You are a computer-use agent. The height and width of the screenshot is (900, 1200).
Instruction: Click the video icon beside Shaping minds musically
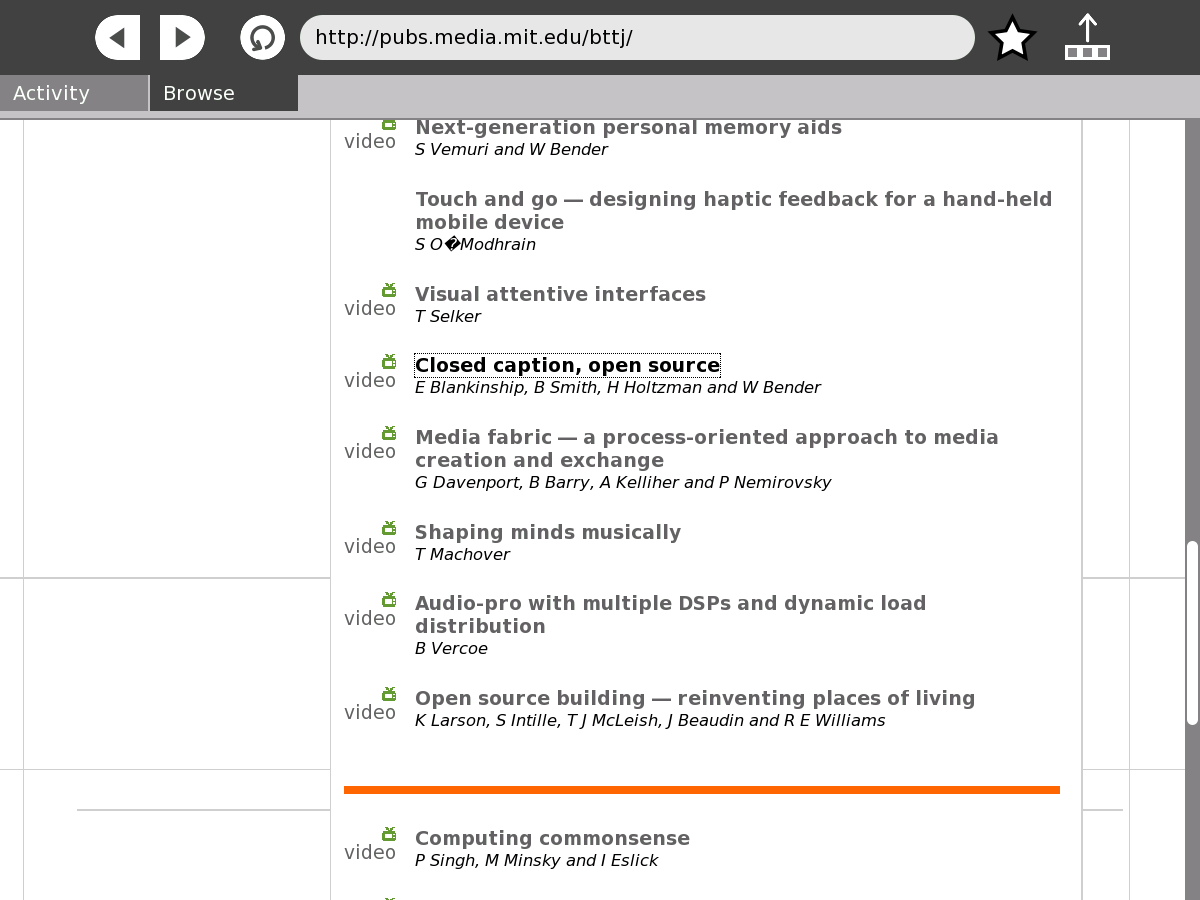[x=388, y=529]
